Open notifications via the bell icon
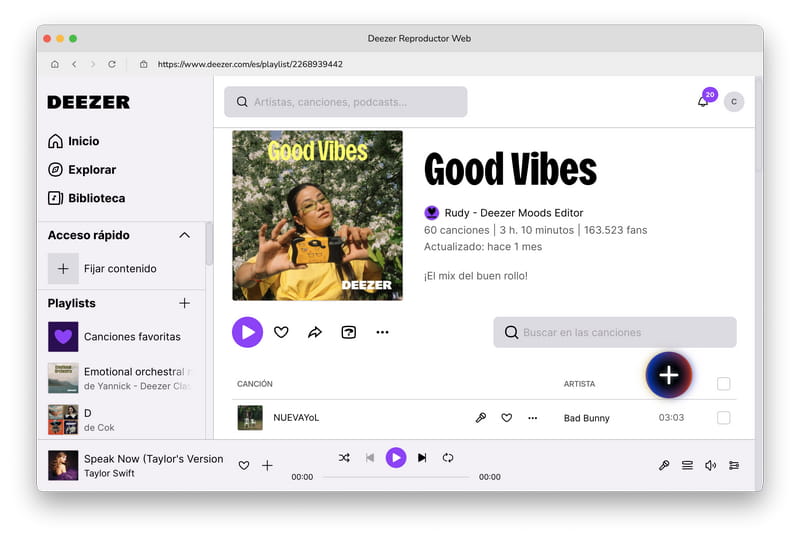This screenshot has height=540, width=800. [703, 102]
